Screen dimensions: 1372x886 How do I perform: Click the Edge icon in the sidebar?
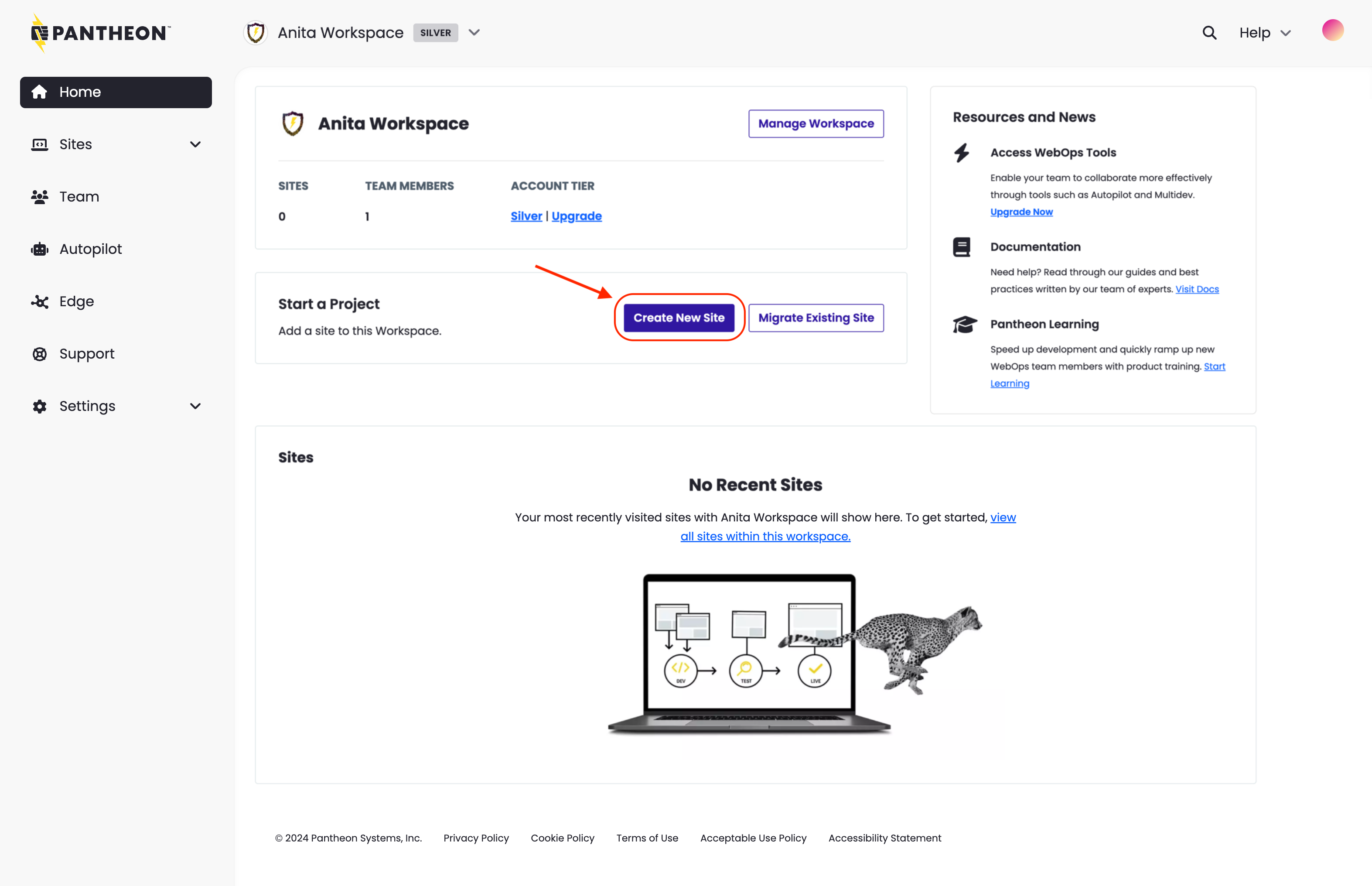(39, 301)
